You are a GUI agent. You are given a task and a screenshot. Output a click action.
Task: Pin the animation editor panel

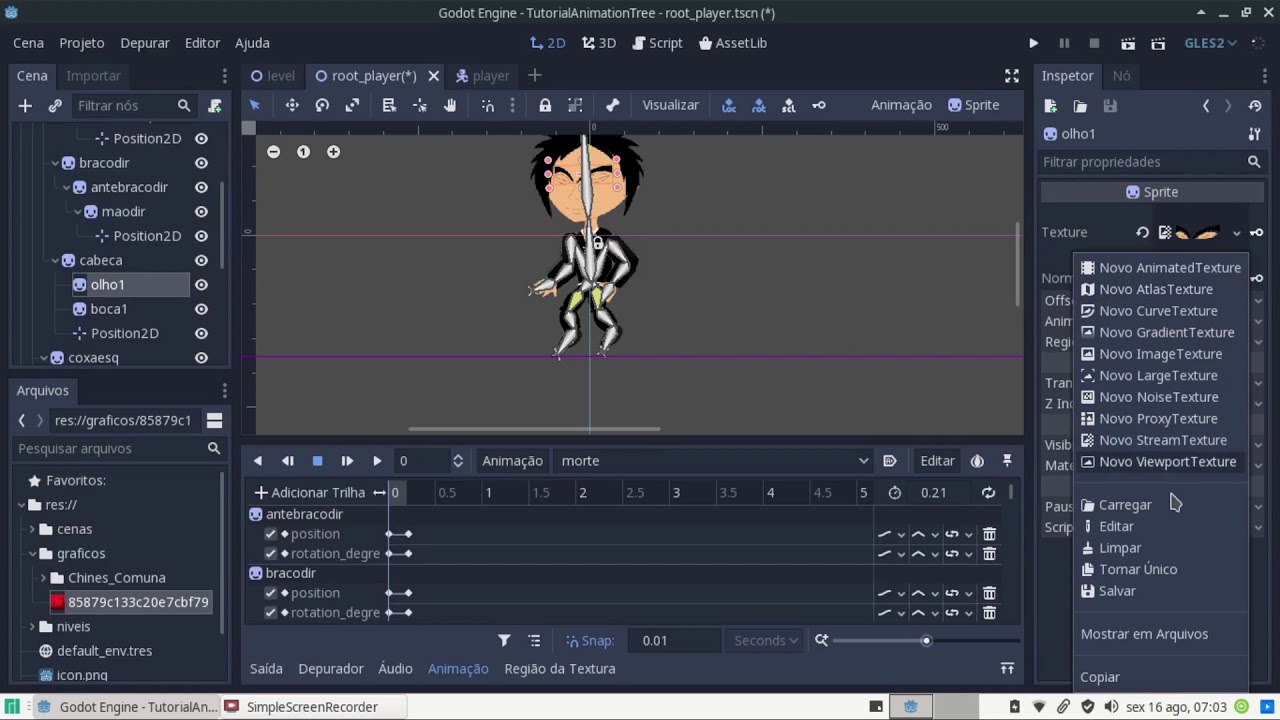[x=1007, y=461]
